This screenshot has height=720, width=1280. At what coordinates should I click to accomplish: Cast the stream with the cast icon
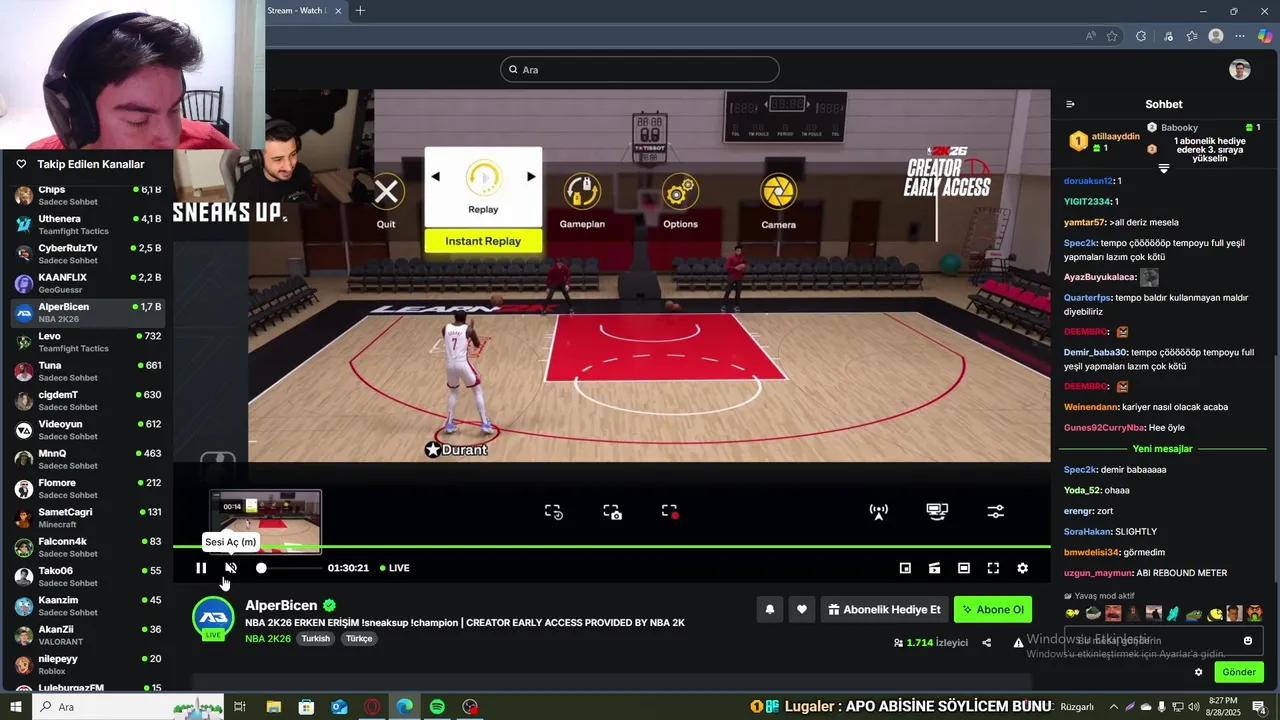pyautogui.click(x=934, y=568)
